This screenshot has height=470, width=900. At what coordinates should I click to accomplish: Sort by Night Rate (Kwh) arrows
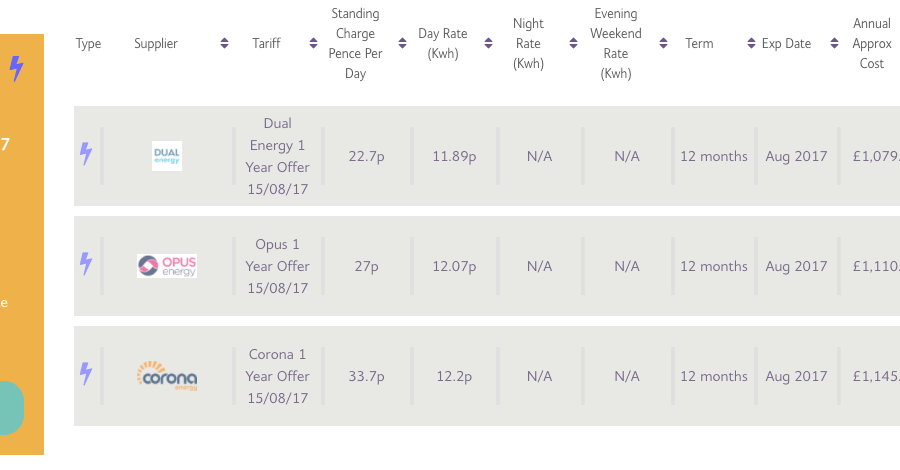click(573, 43)
